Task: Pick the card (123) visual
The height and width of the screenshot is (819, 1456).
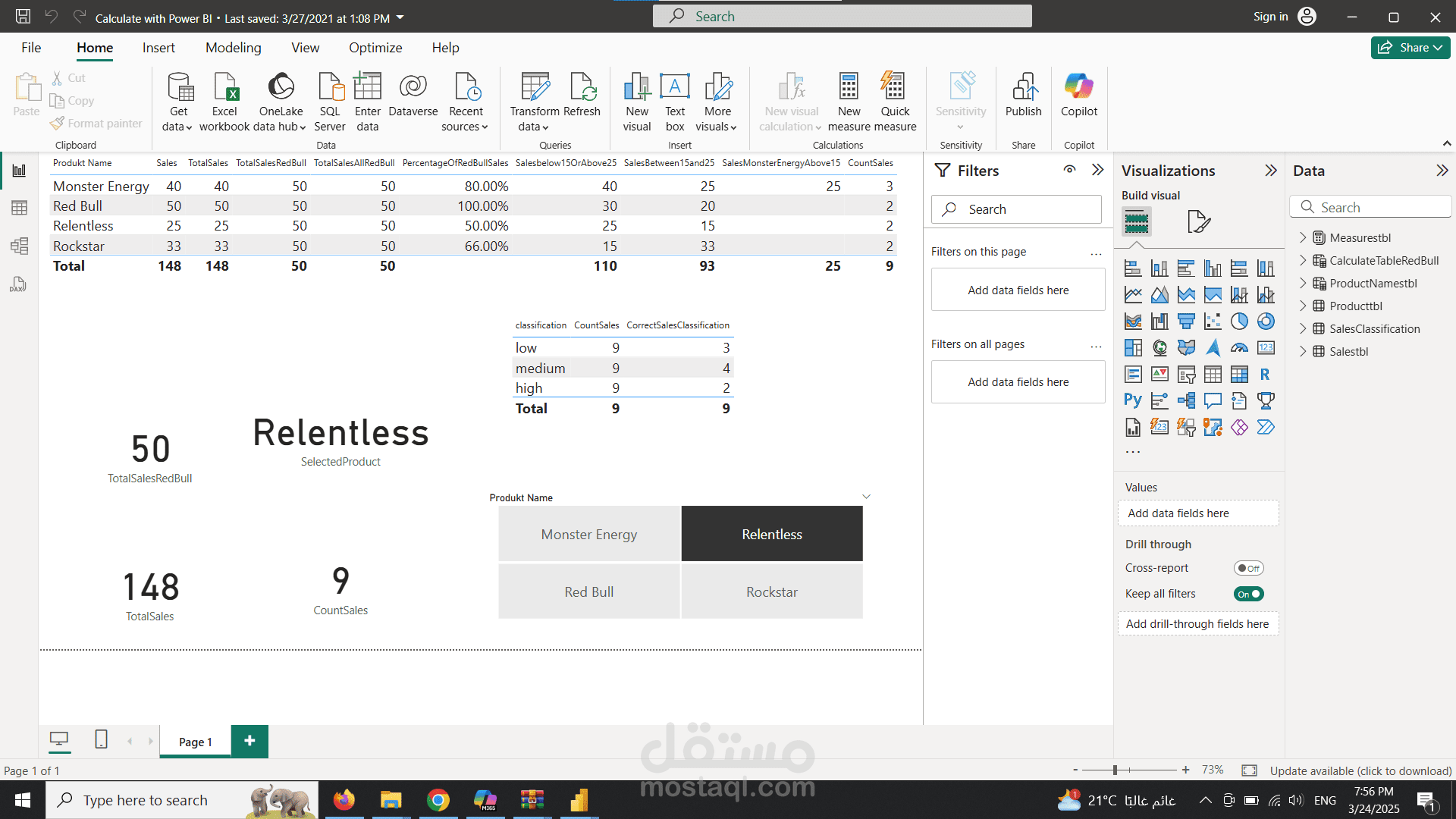Action: click(x=1266, y=348)
